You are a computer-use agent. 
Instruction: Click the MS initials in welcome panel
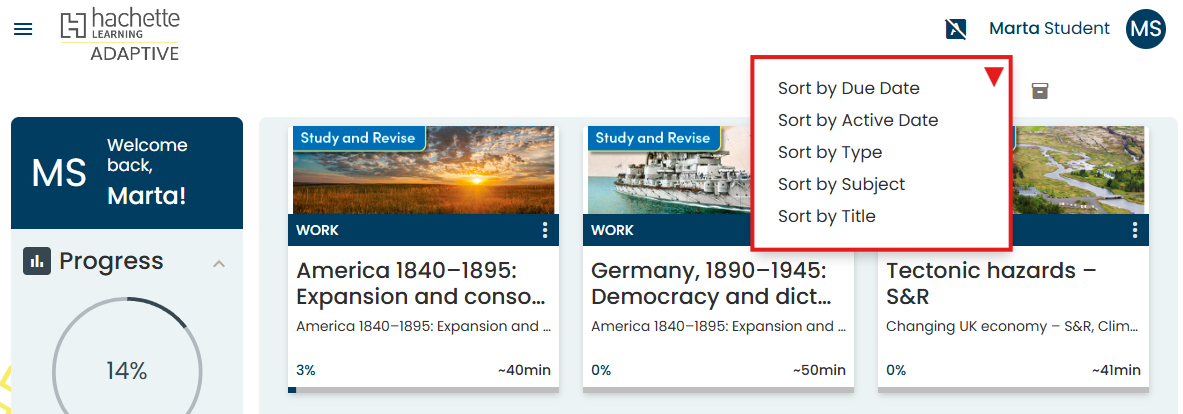pyautogui.click(x=58, y=173)
